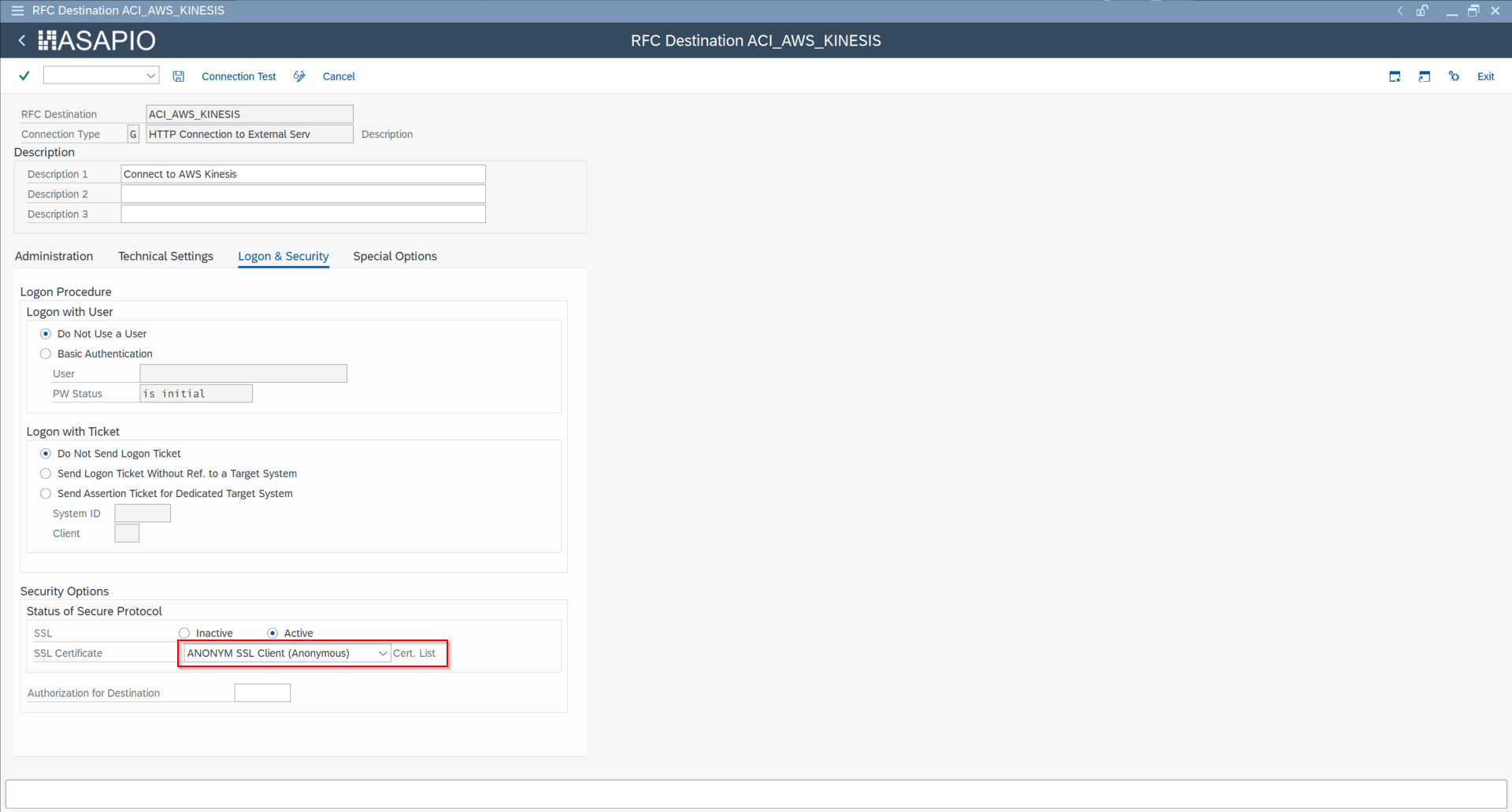
Task: Click the Connection Type G field
Action: pos(133,134)
